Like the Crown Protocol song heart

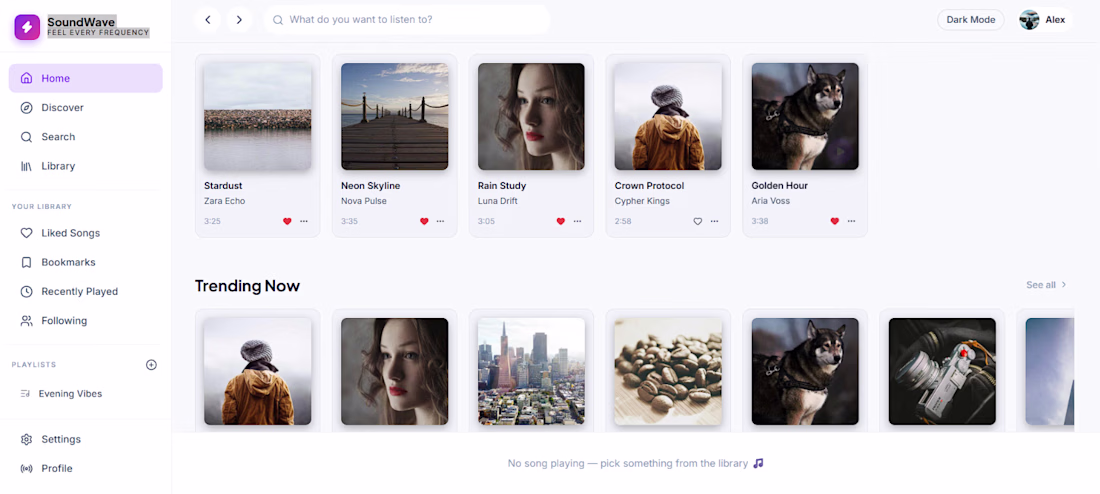coord(697,221)
